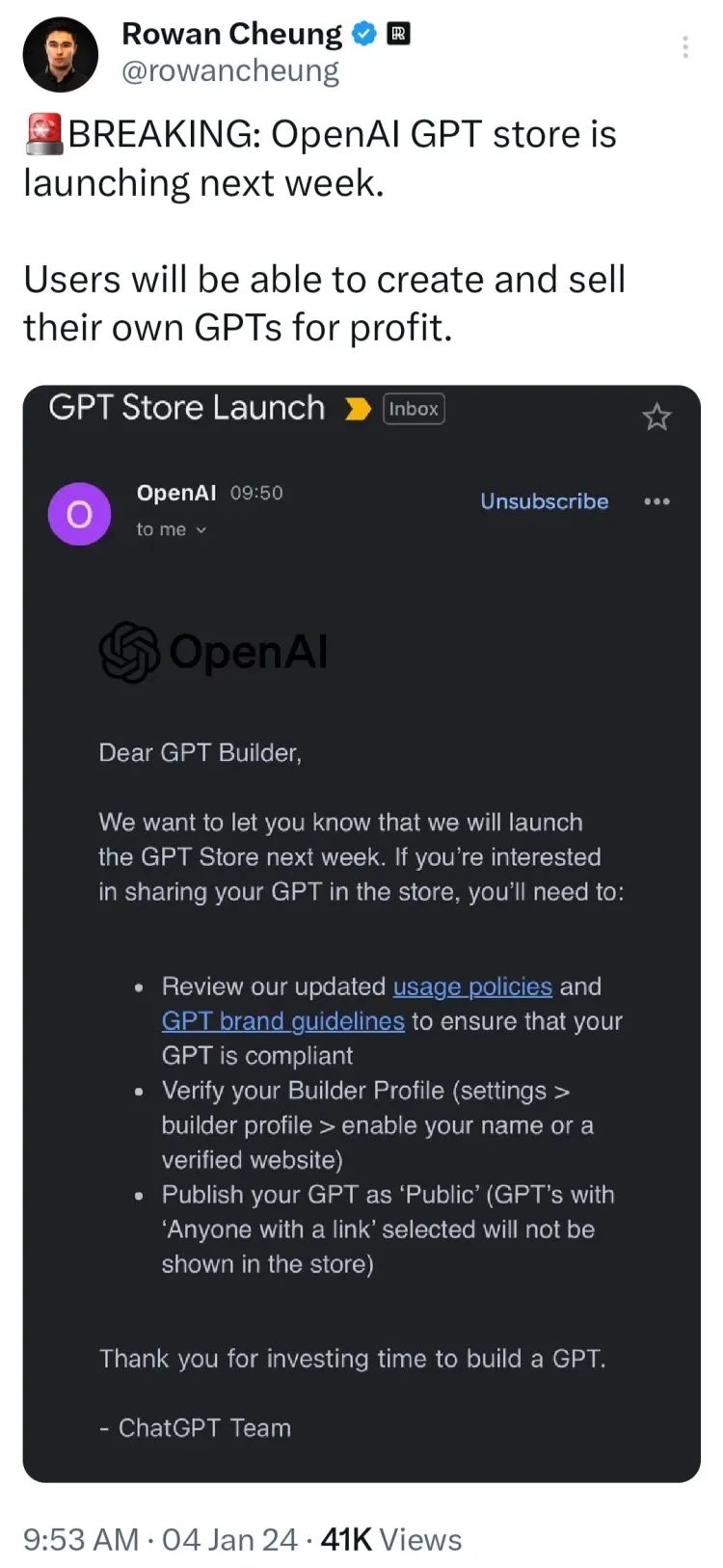Image resolution: width=723 pixels, height=1568 pixels.
Task: Toggle the yellow importance marker beside the subject
Action: pyautogui.click(x=358, y=410)
